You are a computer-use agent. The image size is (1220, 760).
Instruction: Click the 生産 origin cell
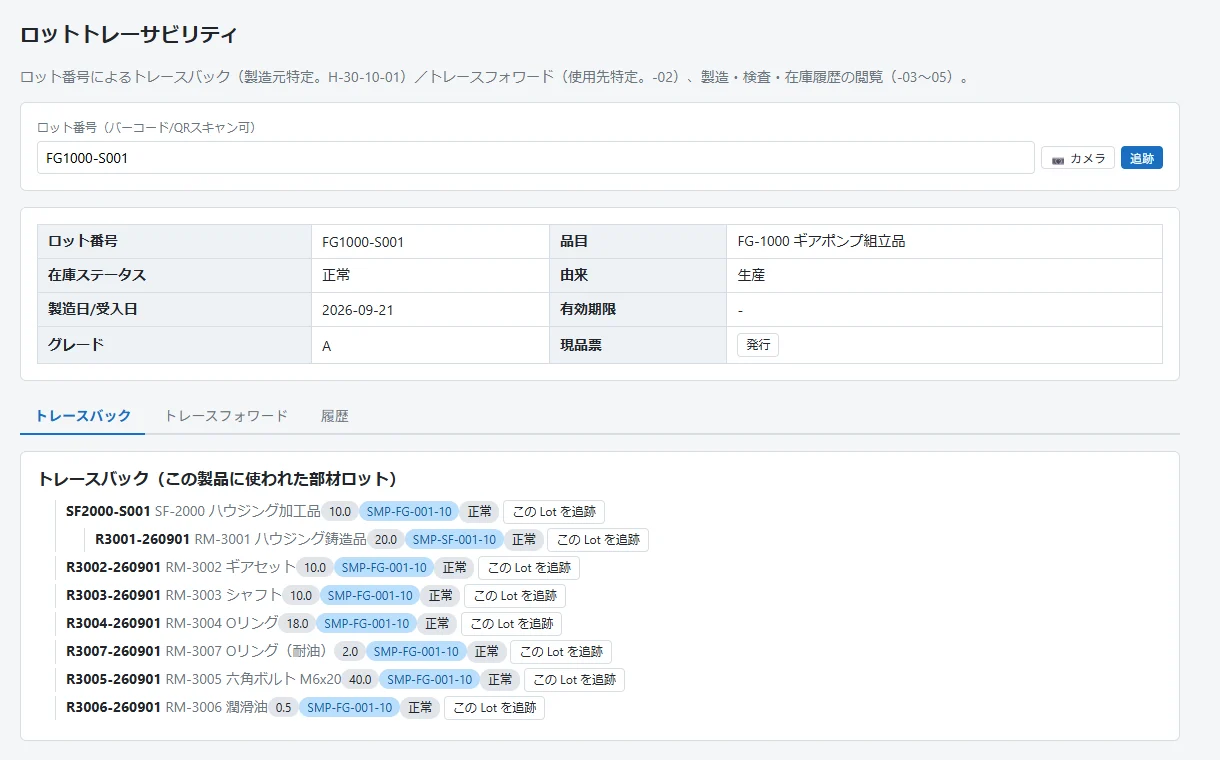pos(944,276)
